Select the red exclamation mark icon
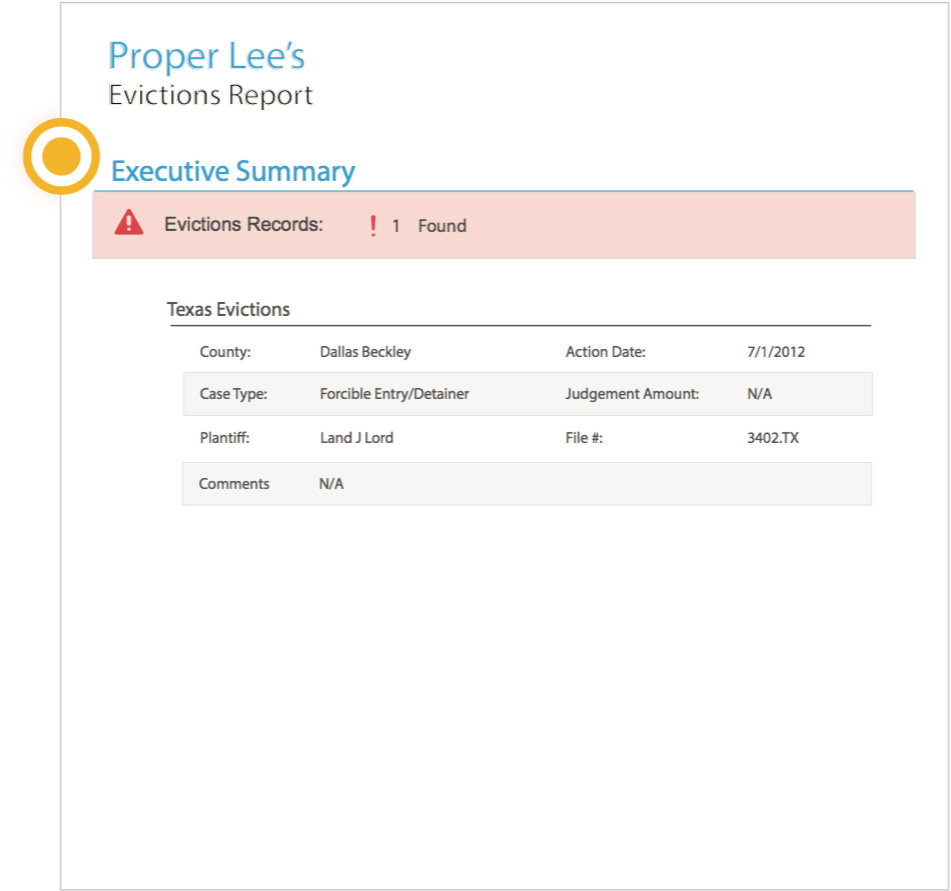951x891 pixels. (x=372, y=226)
